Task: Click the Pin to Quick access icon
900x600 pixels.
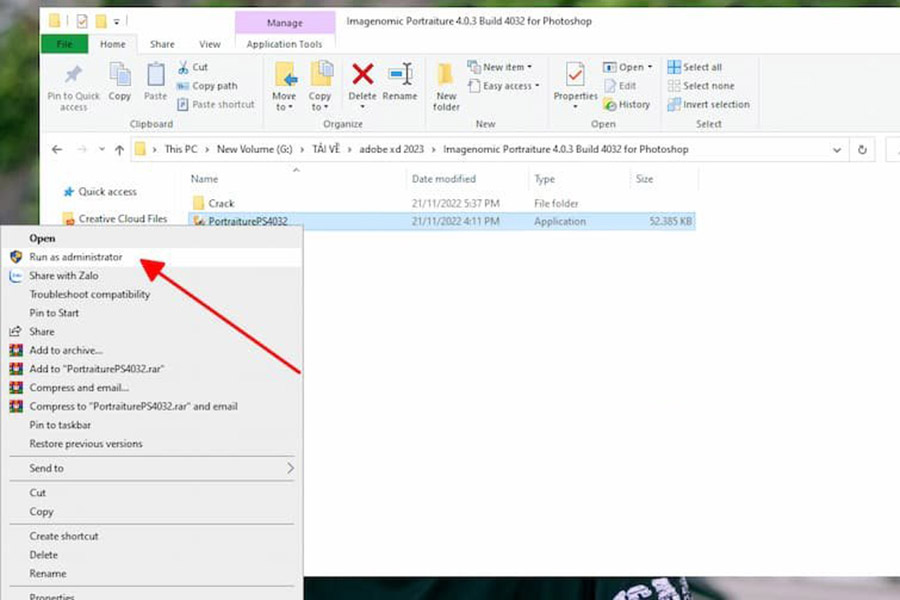Action: (x=73, y=75)
